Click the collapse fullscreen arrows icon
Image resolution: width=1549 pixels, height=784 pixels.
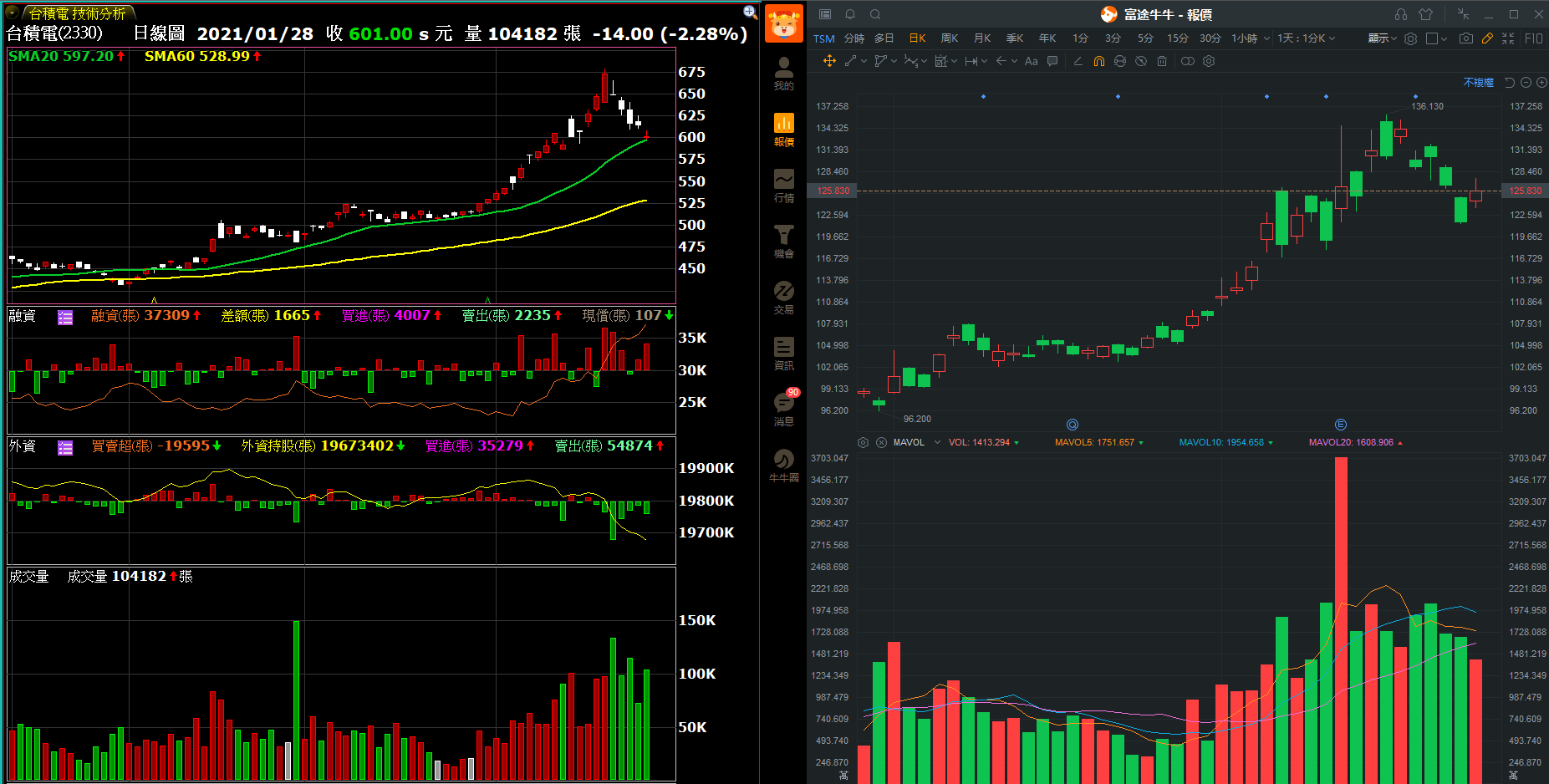pos(1508,38)
